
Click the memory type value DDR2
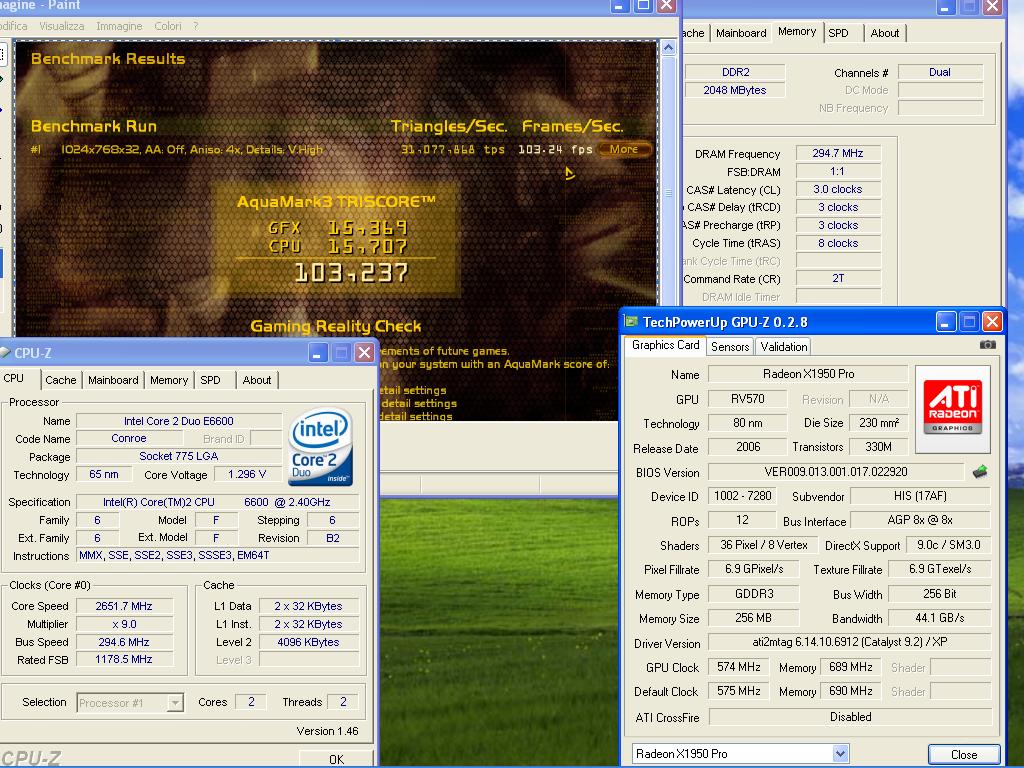pyautogui.click(x=735, y=72)
